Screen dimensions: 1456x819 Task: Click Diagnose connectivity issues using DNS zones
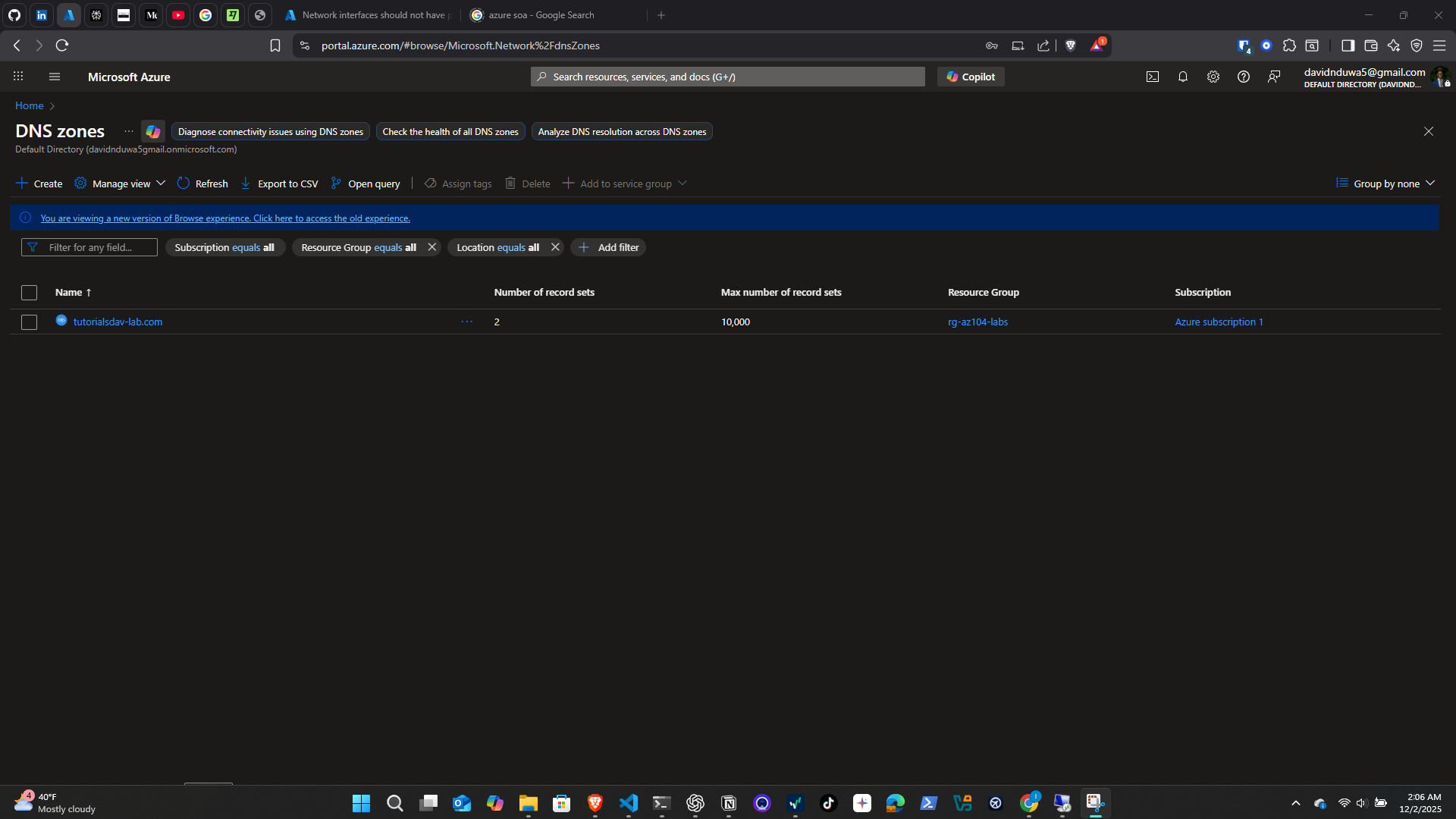click(x=271, y=132)
